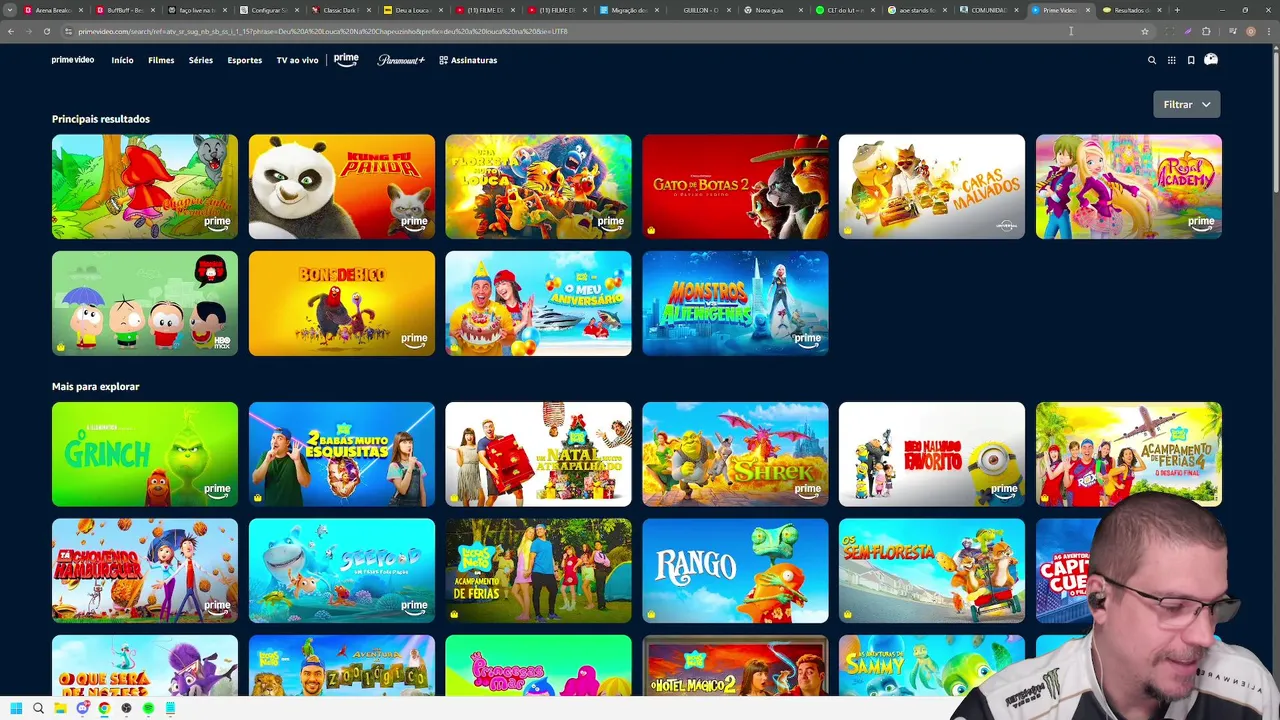
Task: Switch to the Resultados browser tab
Action: pyautogui.click(x=1130, y=10)
